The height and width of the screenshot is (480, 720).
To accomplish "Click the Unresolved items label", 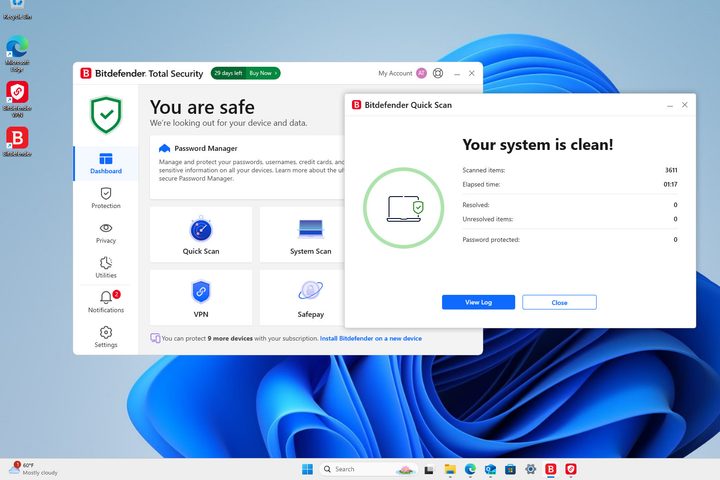I will click(488, 219).
